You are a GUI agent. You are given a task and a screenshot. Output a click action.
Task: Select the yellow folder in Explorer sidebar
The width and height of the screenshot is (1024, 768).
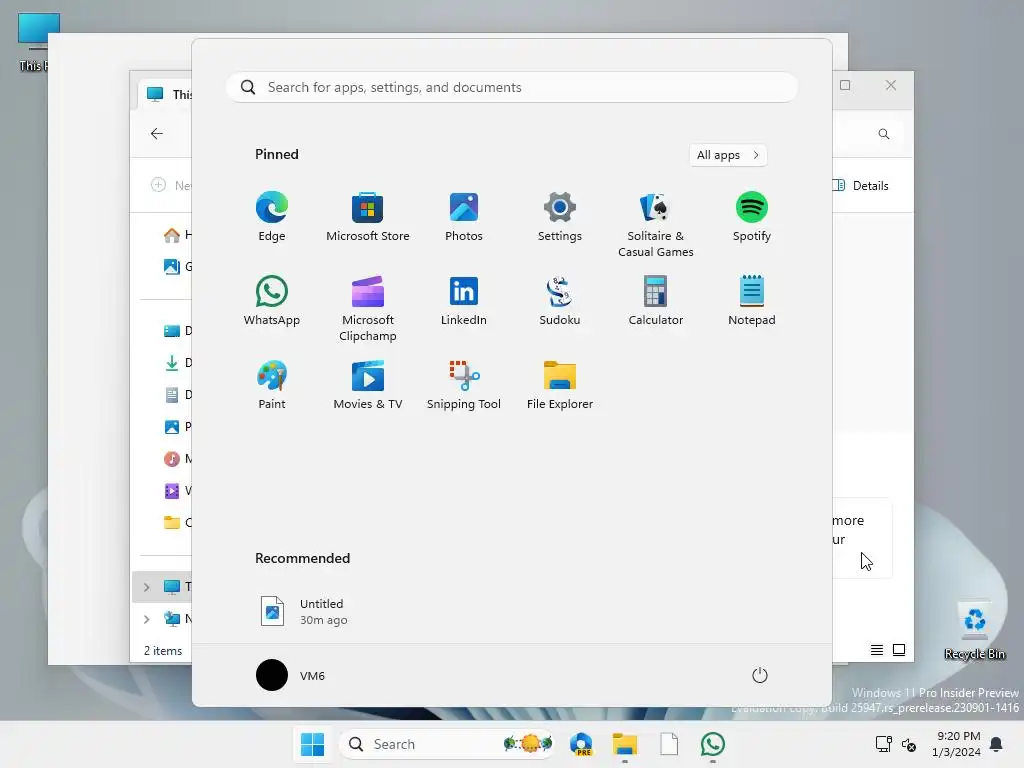(x=177, y=522)
